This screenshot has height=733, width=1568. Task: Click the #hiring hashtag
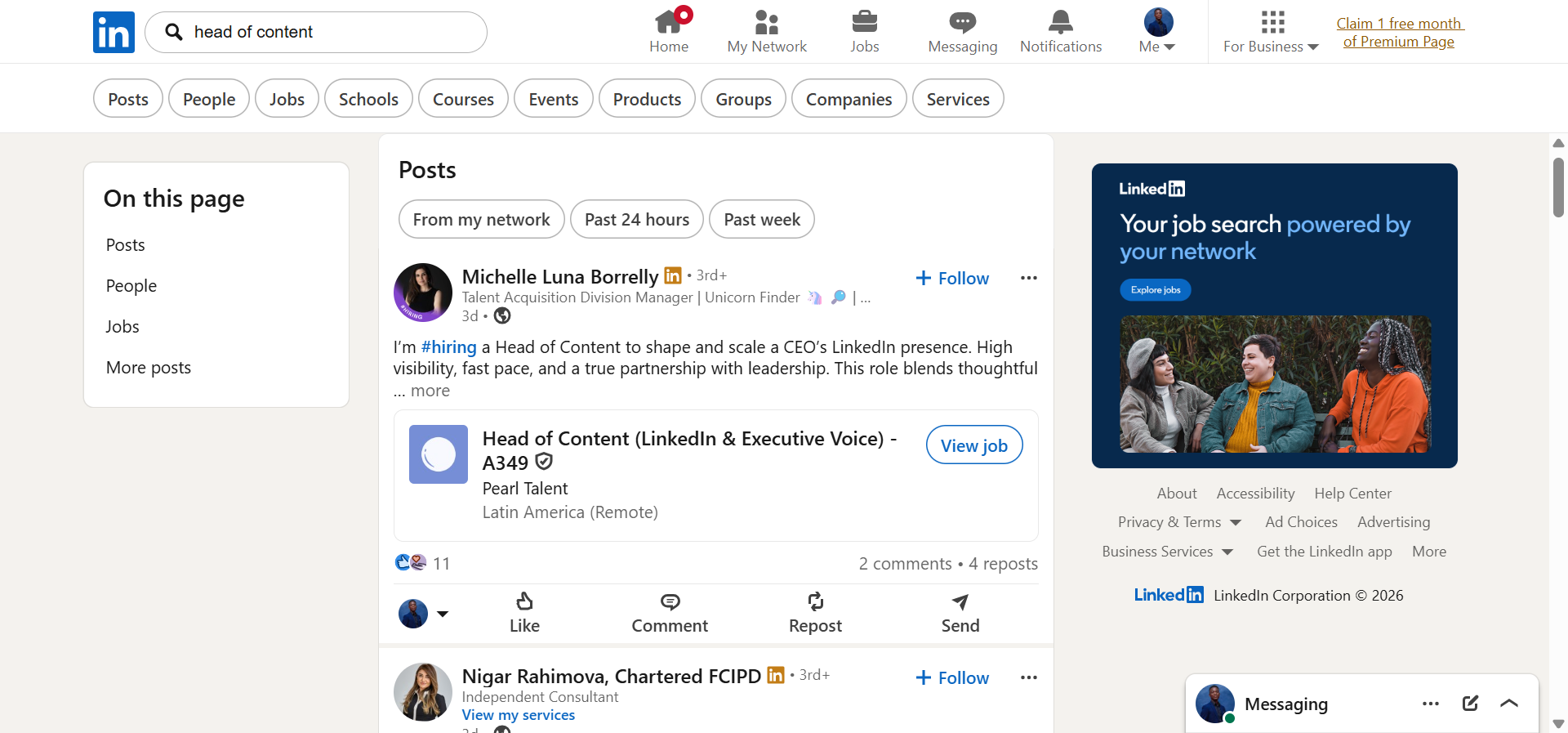pyautogui.click(x=448, y=347)
